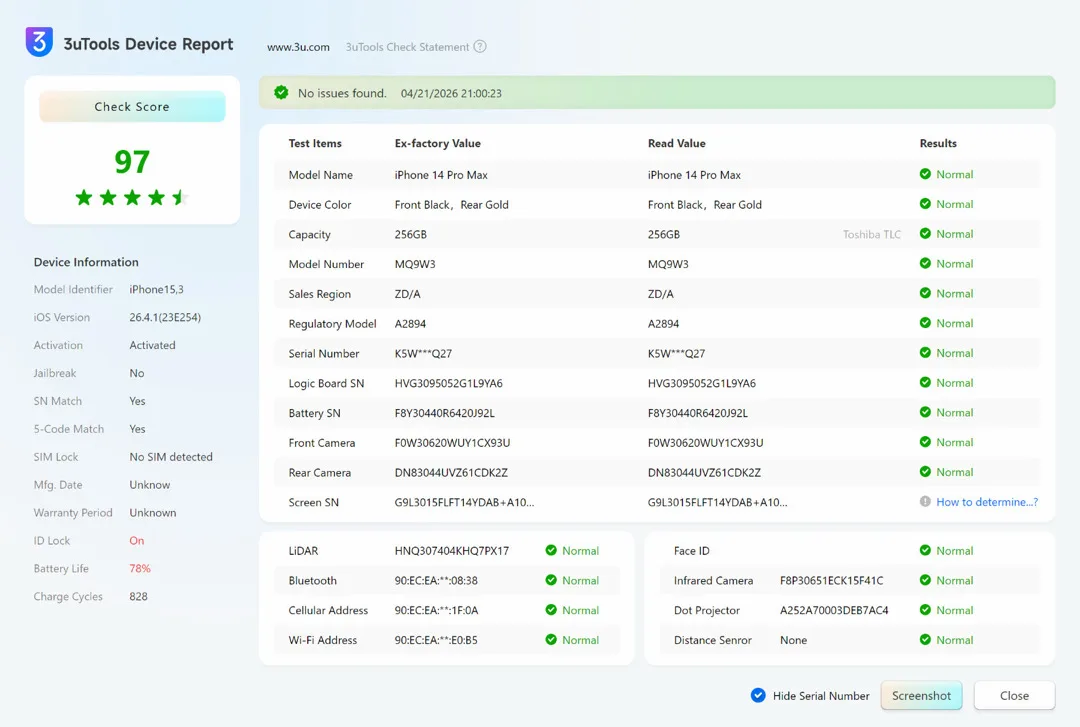This screenshot has width=1080, height=727.
Task: Click the star rating under score 97
Action: 132,198
